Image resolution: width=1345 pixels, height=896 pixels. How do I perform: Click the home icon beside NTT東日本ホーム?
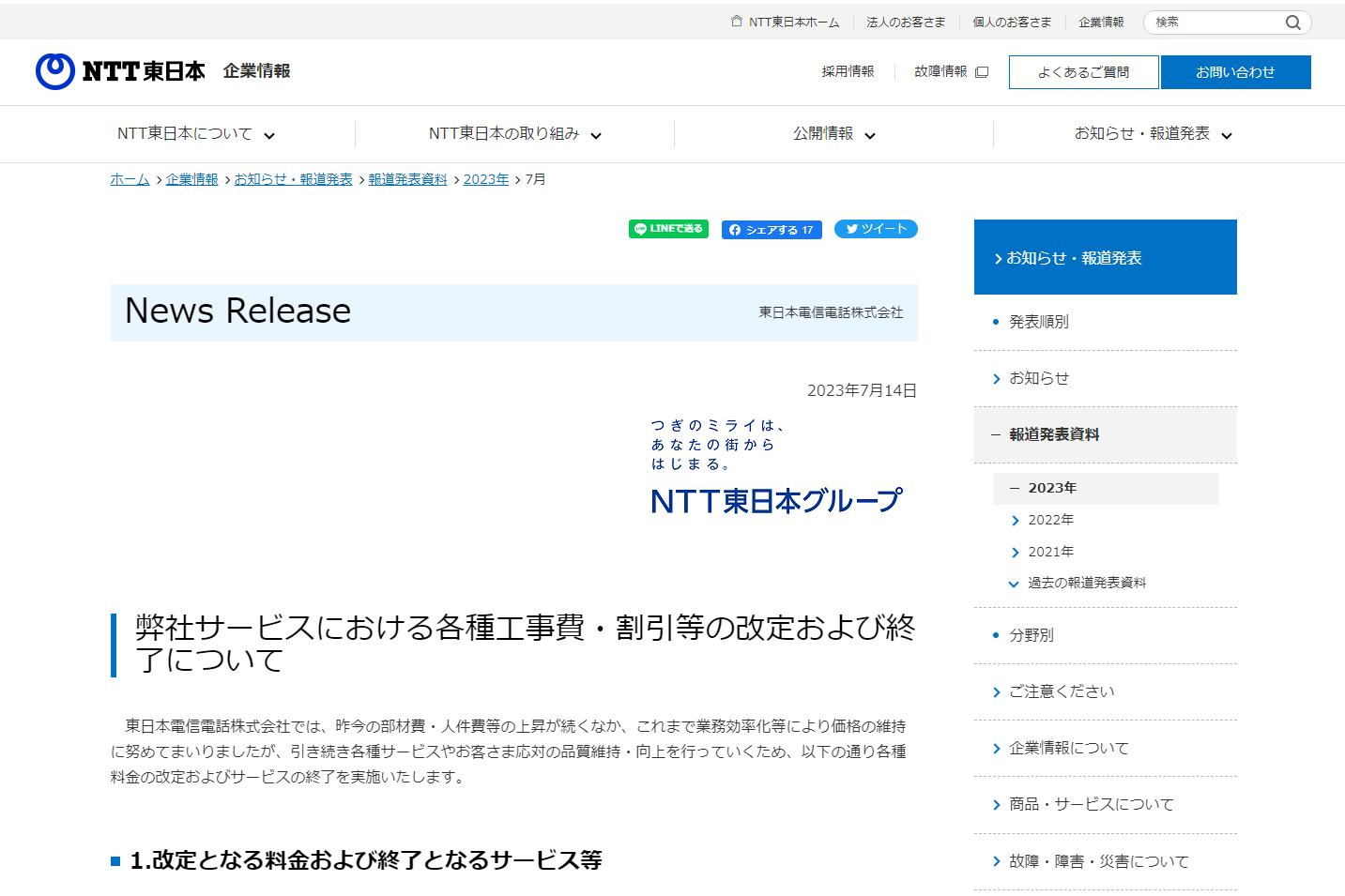coord(737,21)
